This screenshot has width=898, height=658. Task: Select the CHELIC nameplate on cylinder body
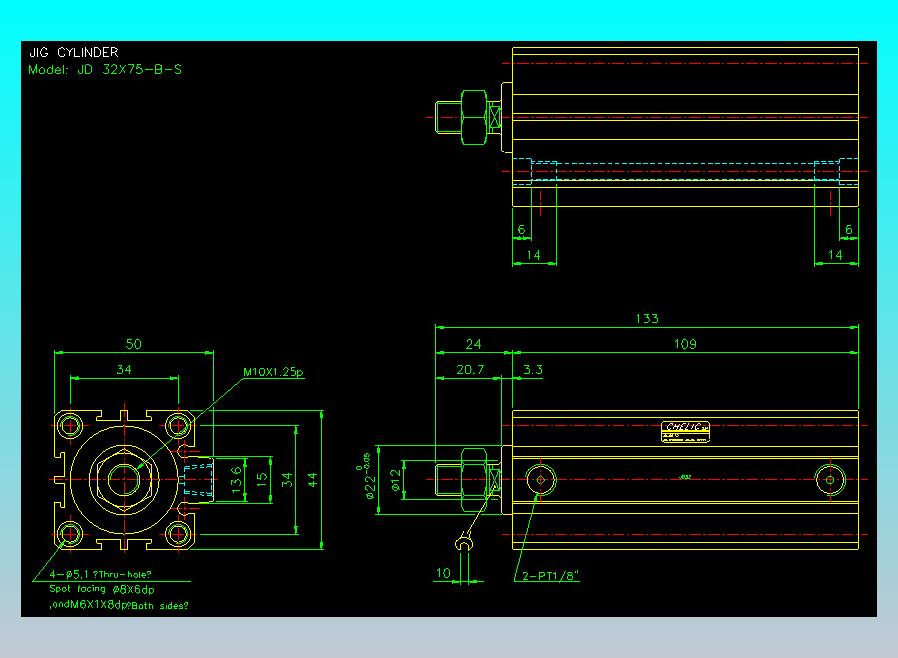(686, 432)
